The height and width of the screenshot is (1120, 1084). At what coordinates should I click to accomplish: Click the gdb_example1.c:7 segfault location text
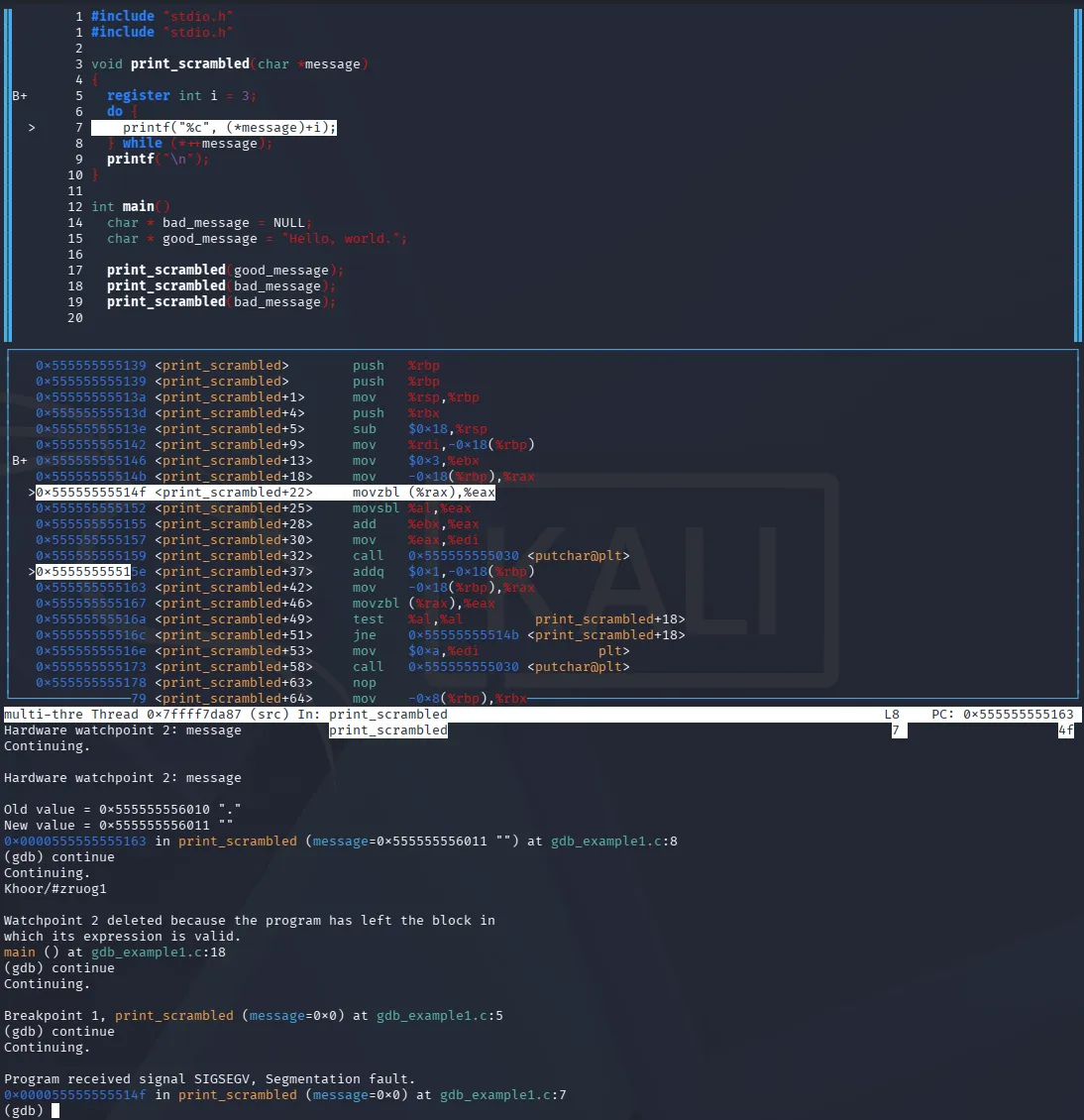pyautogui.click(x=502, y=1095)
